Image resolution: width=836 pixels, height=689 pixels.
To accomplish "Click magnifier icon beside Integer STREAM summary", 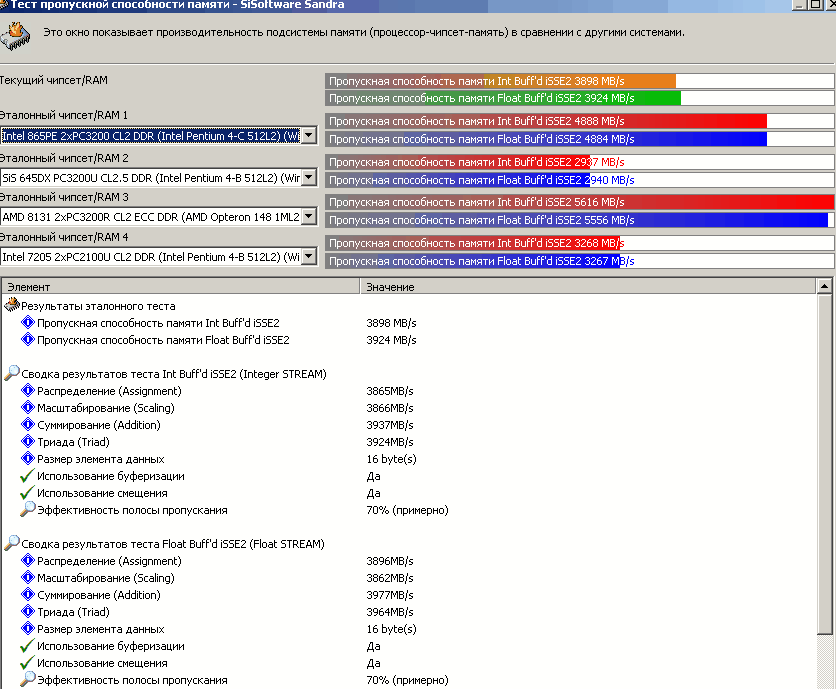I will pos(12,373).
